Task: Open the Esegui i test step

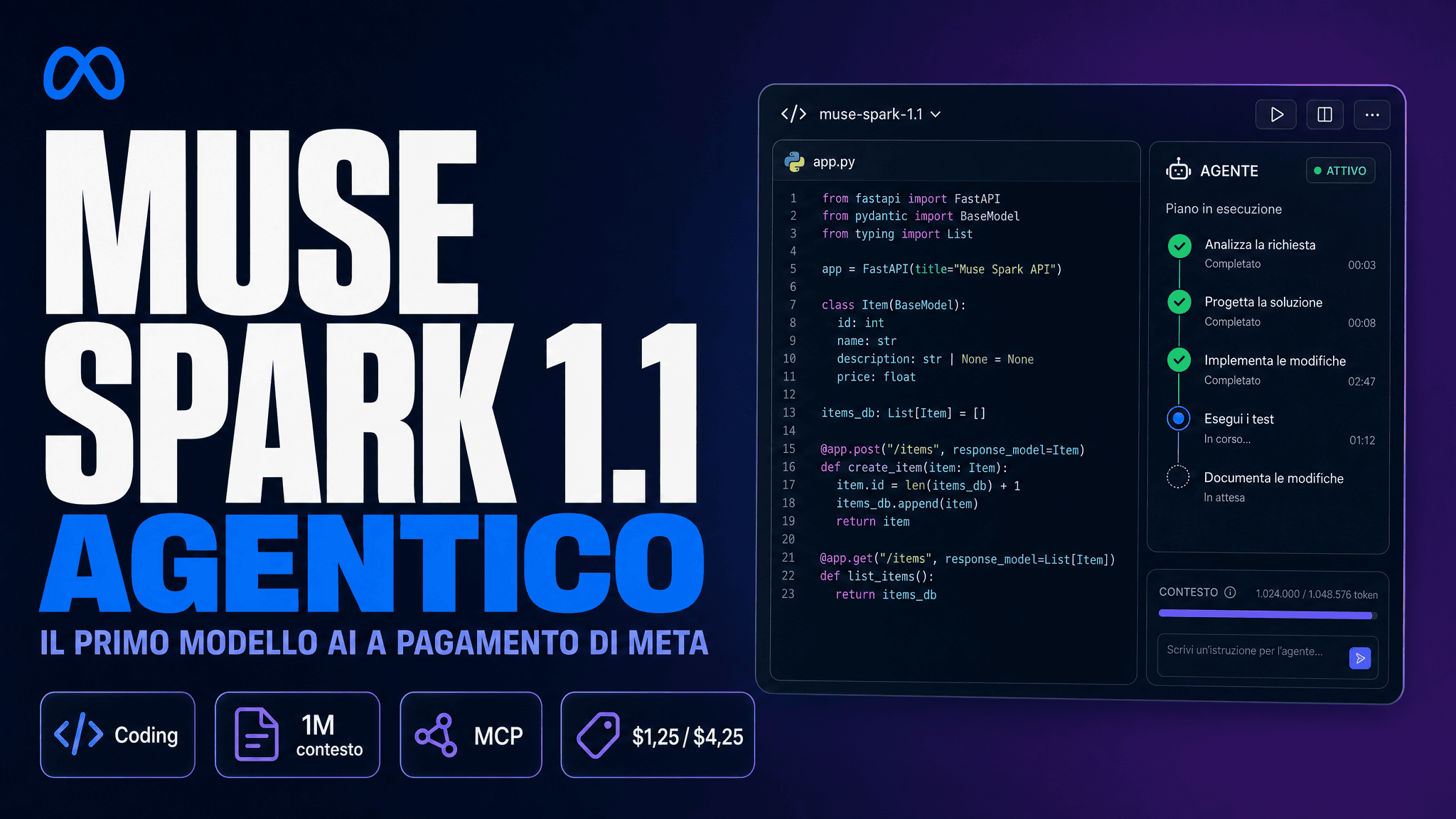Action: point(1271,428)
